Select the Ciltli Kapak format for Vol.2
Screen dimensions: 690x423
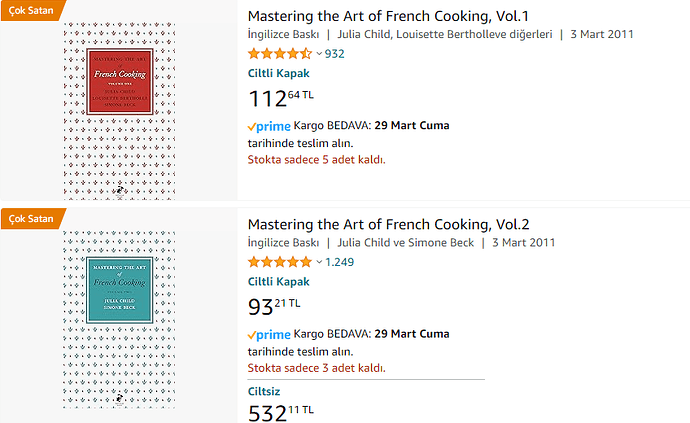[x=279, y=281]
